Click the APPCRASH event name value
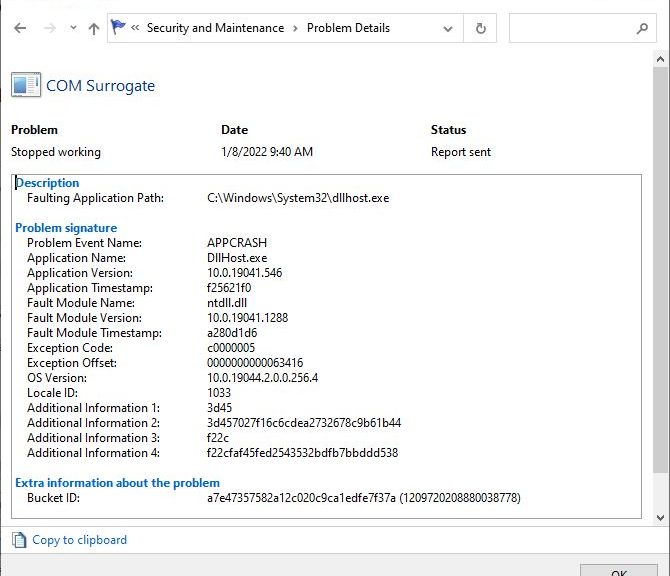The image size is (670, 576). [x=237, y=243]
